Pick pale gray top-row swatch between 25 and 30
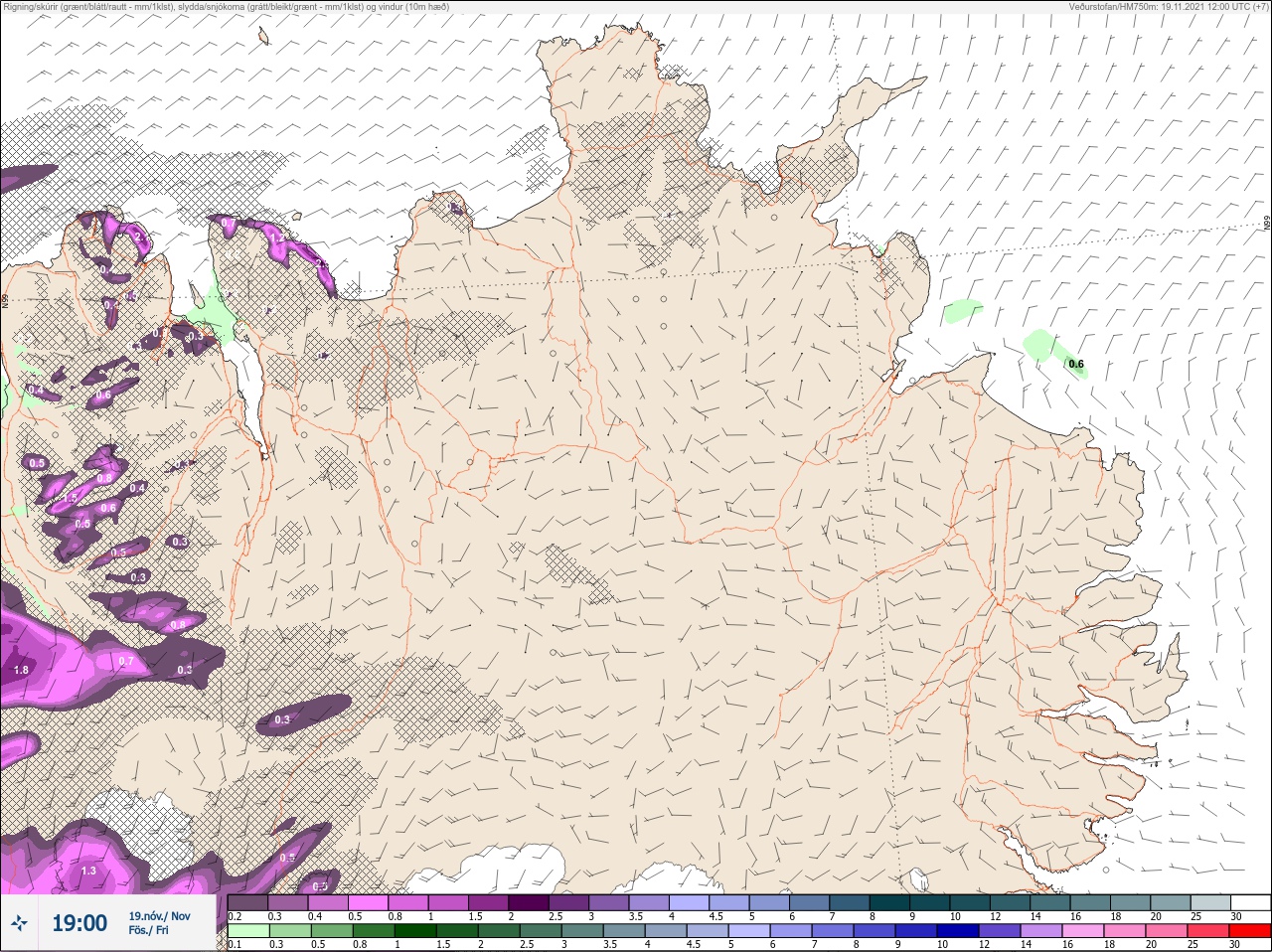1272x952 pixels. tap(1212, 902)
